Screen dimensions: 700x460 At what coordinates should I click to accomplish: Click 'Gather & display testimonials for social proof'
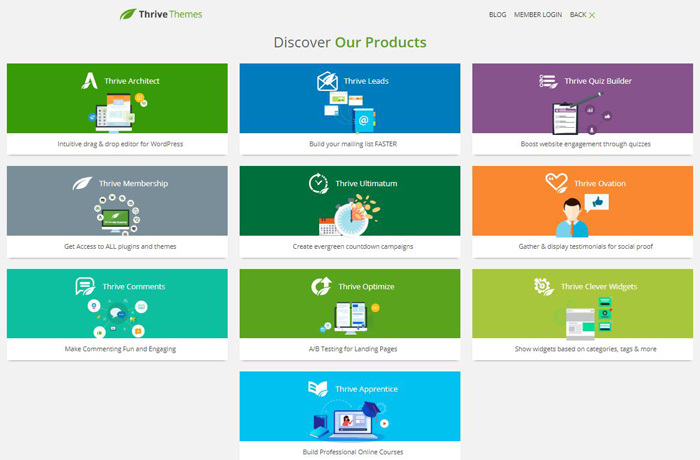tap(585, 247)
